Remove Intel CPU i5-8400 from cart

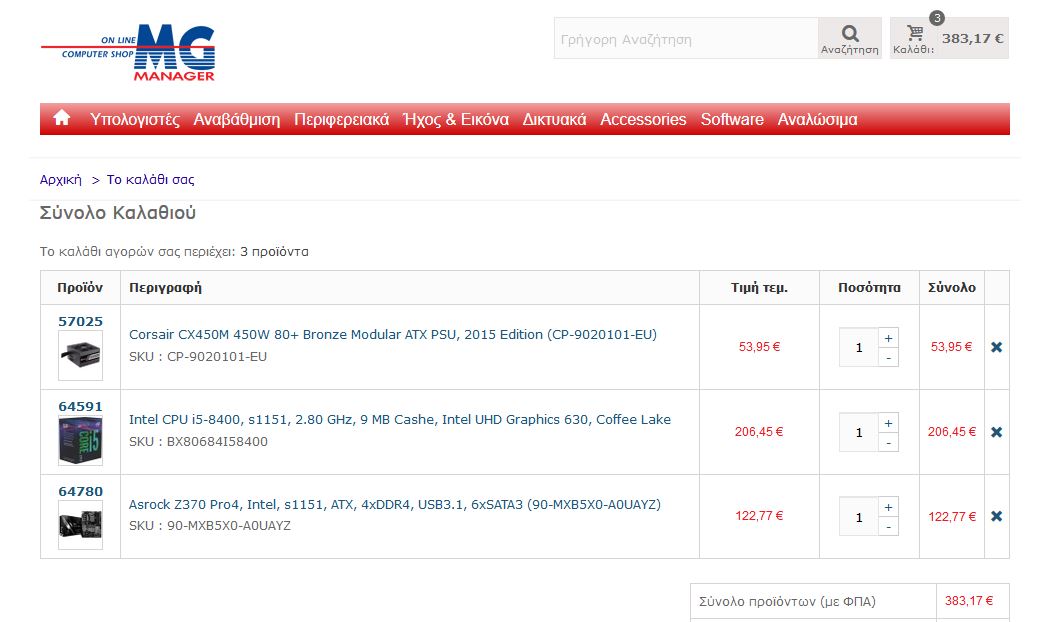[997, 432]
